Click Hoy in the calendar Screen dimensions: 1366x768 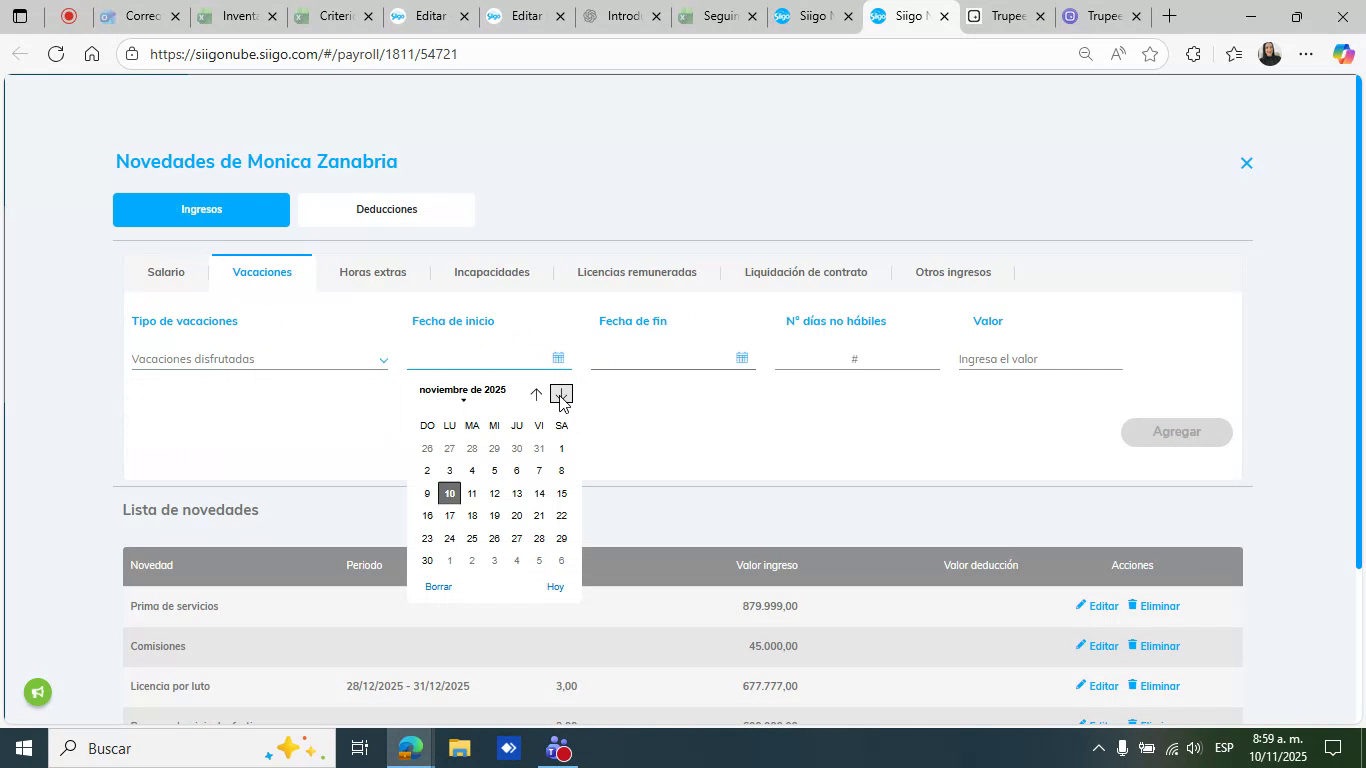[x=555, y=587]
